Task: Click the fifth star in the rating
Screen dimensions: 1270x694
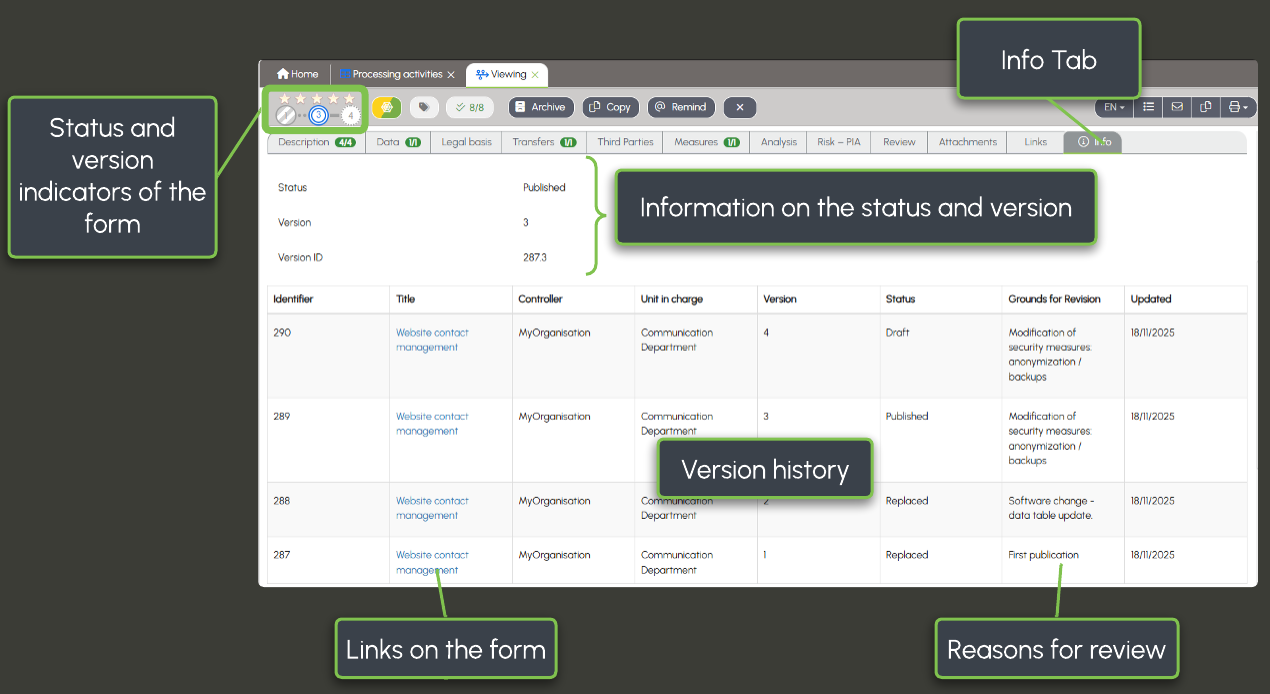Action: click(349, 98)
